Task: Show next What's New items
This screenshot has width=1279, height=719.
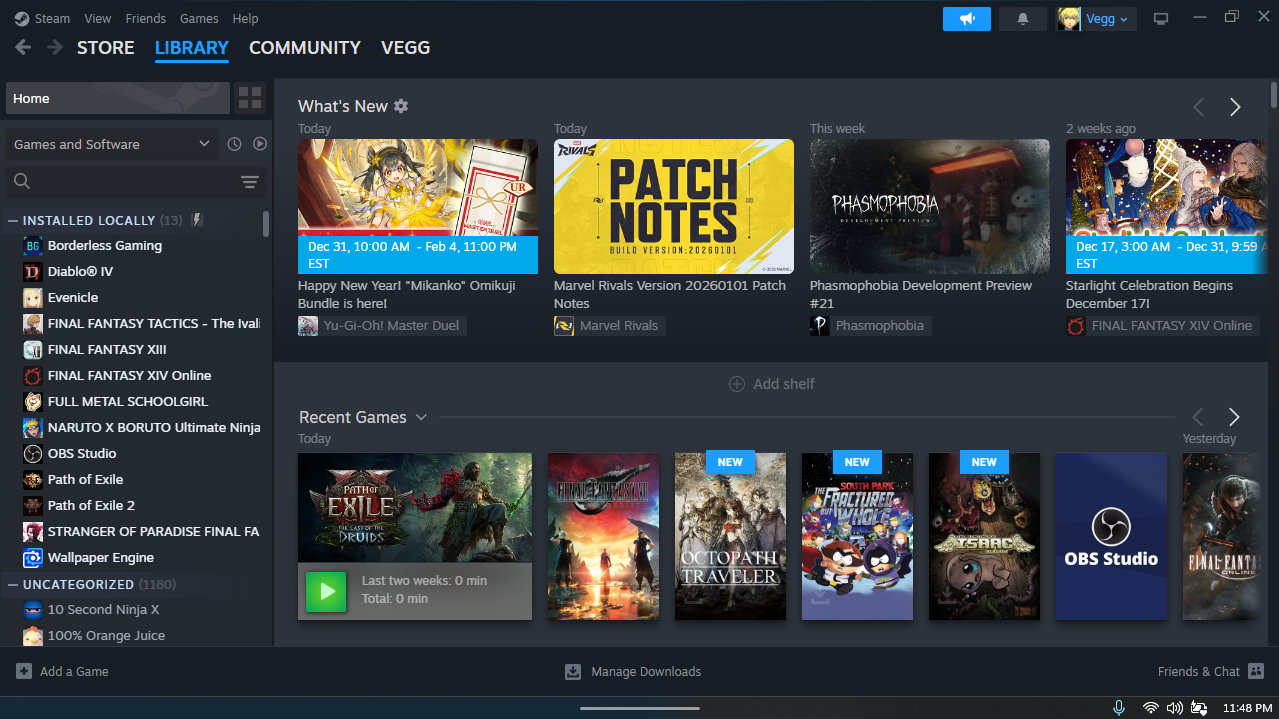Action: click(1235, 107)
